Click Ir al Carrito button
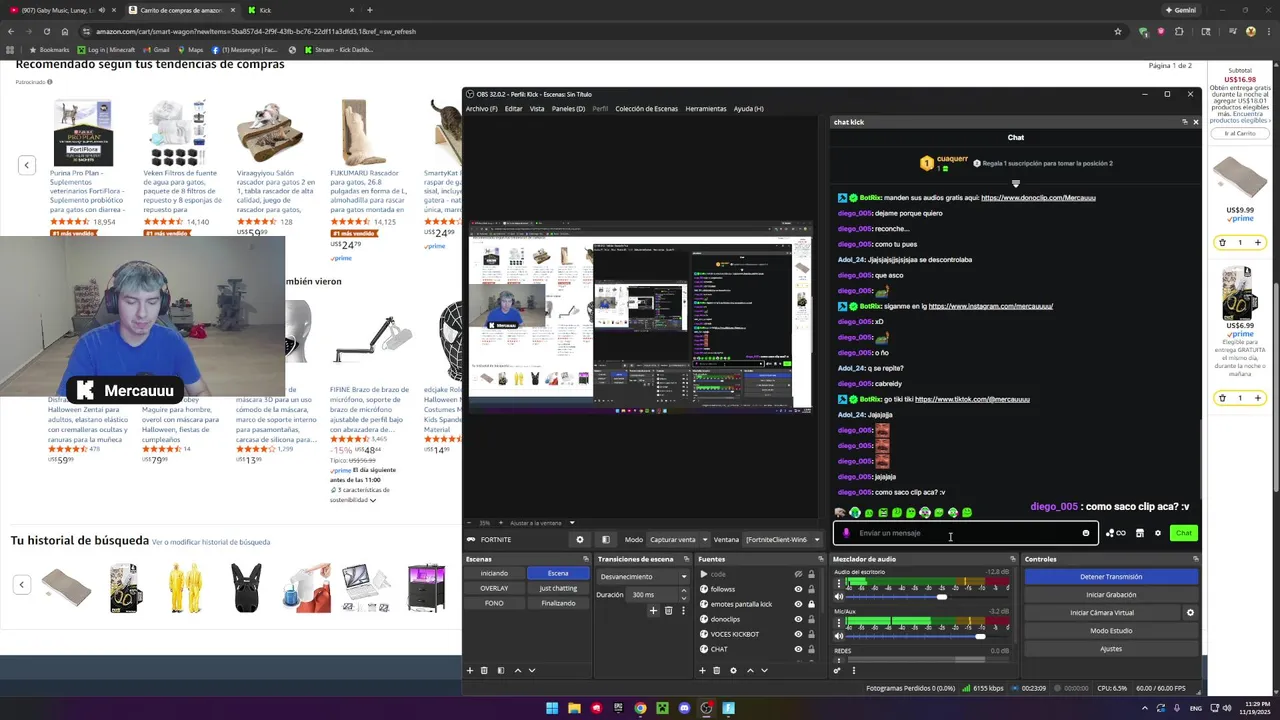 [1240, 133]
